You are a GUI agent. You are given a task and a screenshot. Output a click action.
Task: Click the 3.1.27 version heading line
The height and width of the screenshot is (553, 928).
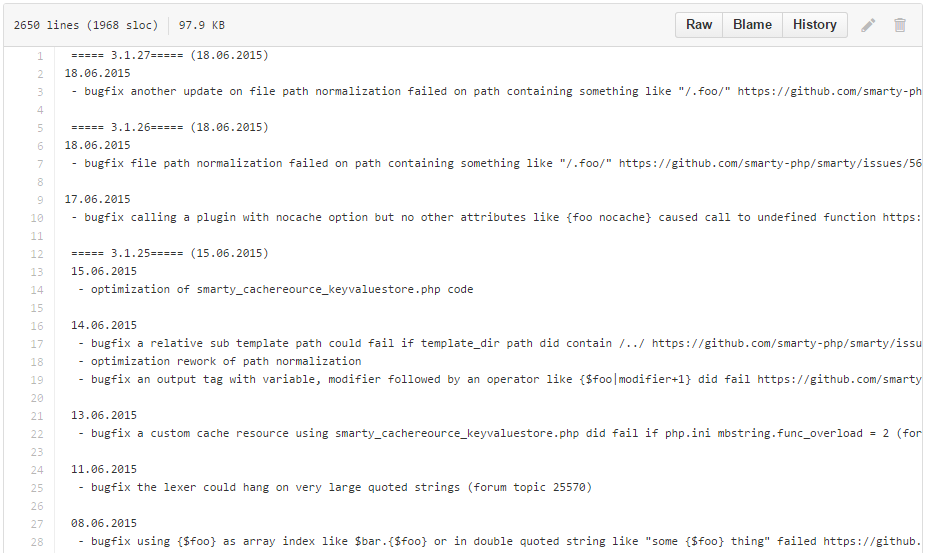[x=170, y=56]
